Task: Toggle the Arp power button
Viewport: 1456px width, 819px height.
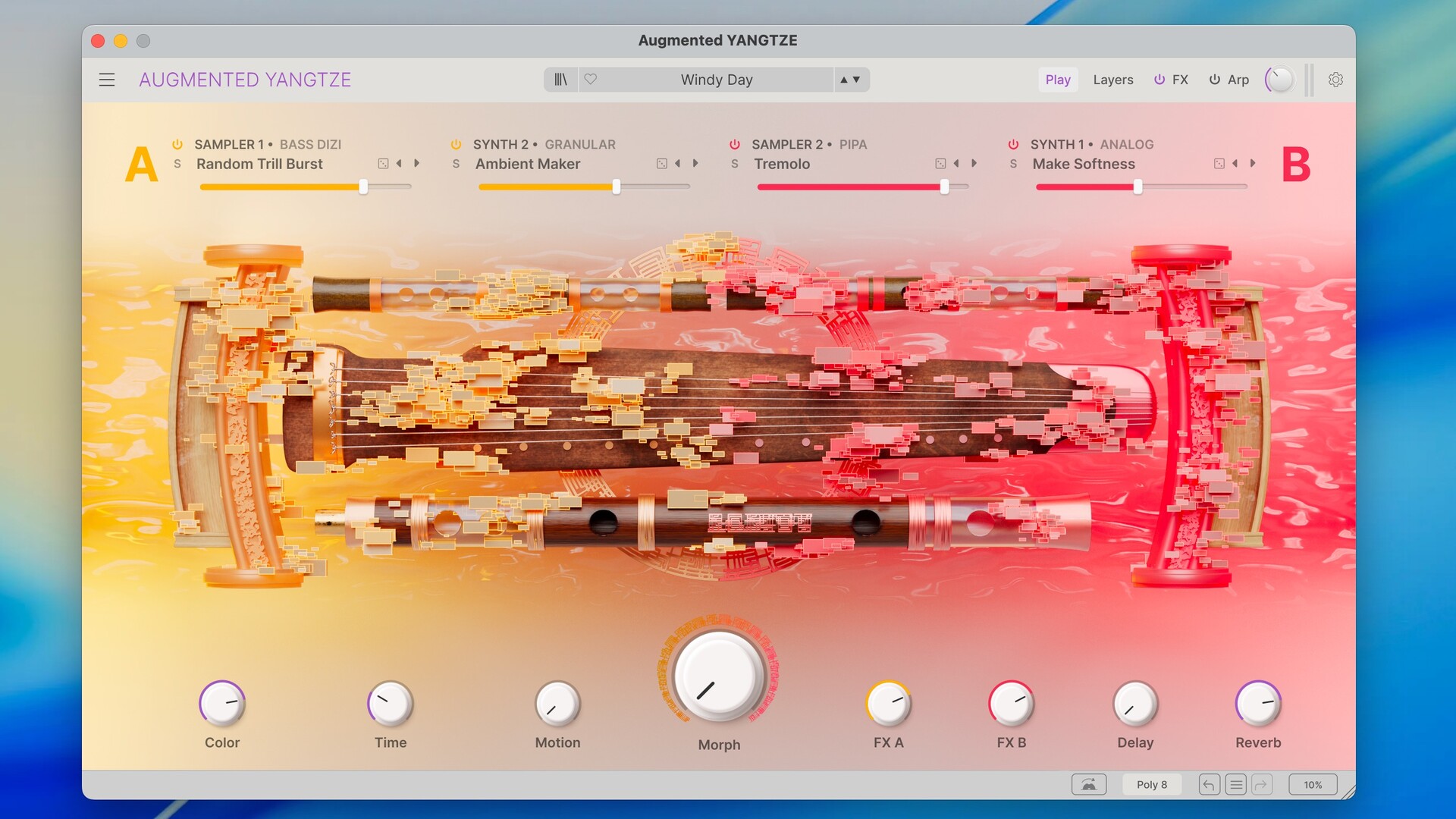Action: [1215, 79]
